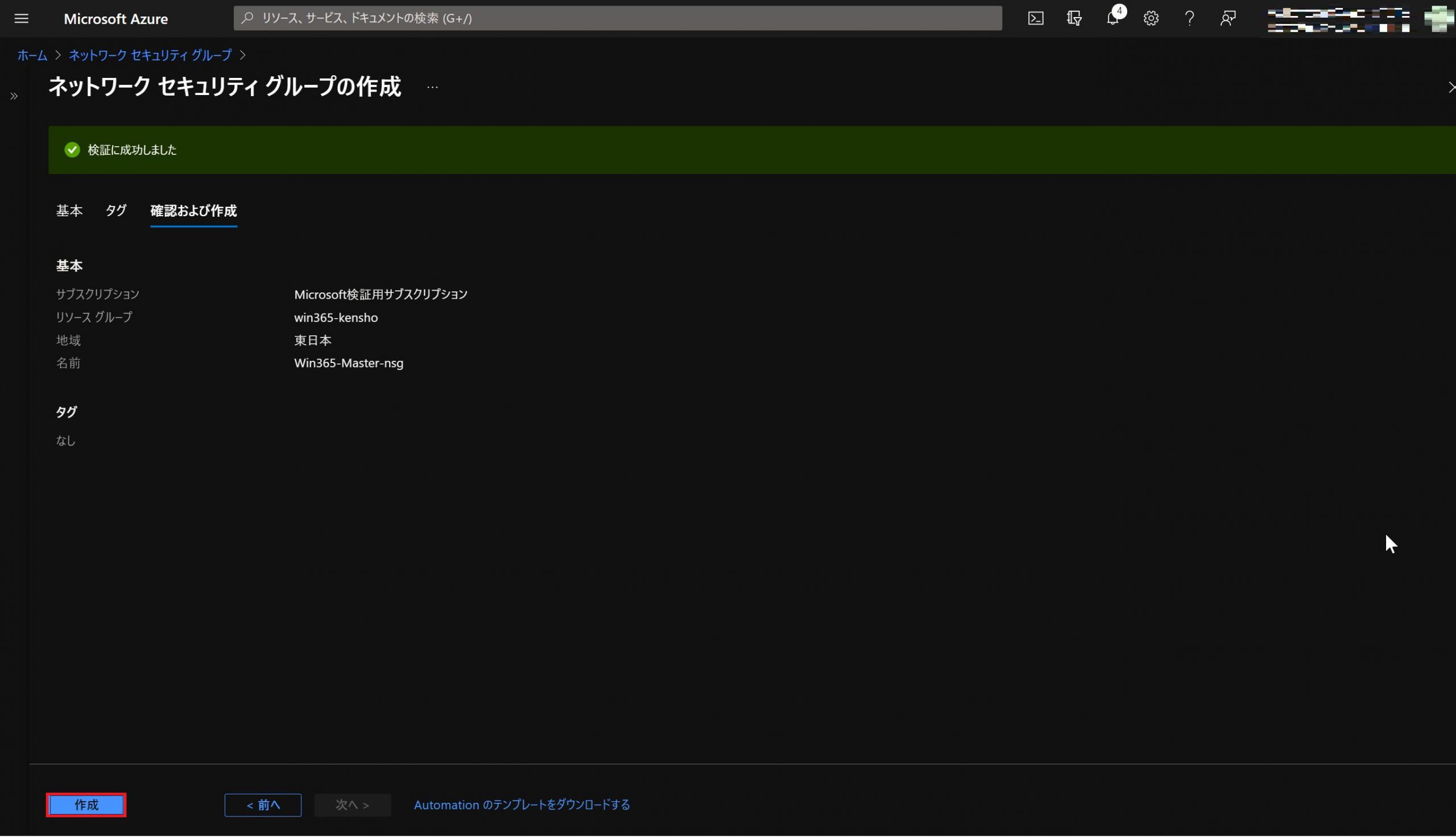
Task: Launch Cloud Shell from top bar
Action: click(x=1035, y=18)
